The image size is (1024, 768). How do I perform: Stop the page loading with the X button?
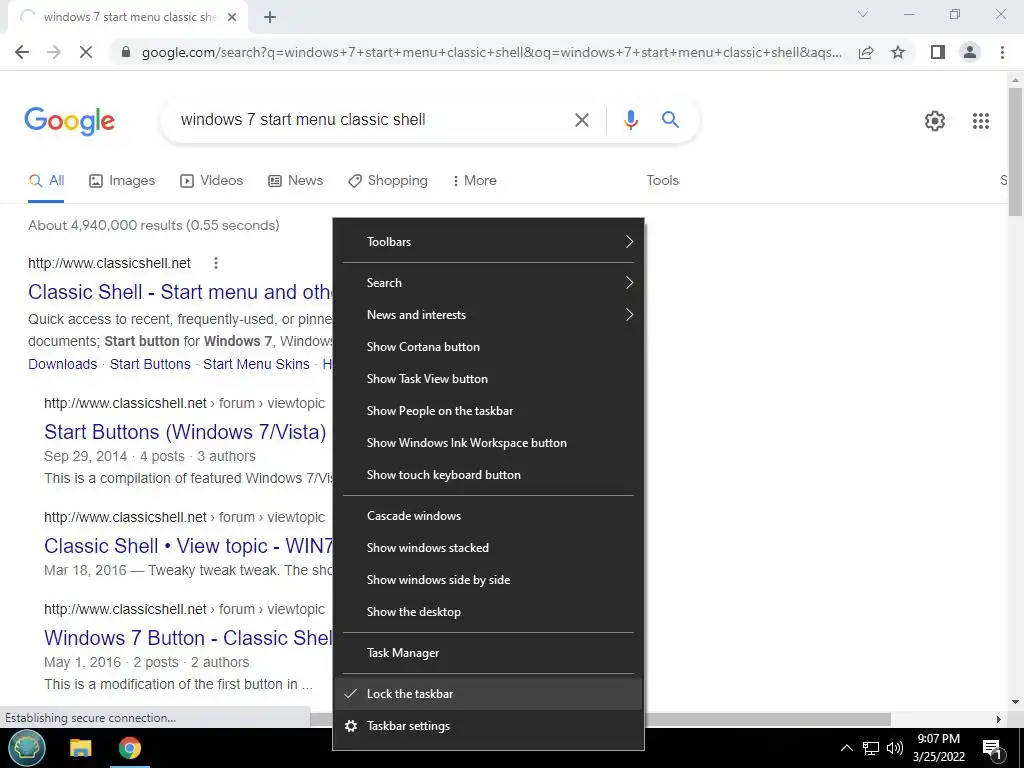(86, 52)
